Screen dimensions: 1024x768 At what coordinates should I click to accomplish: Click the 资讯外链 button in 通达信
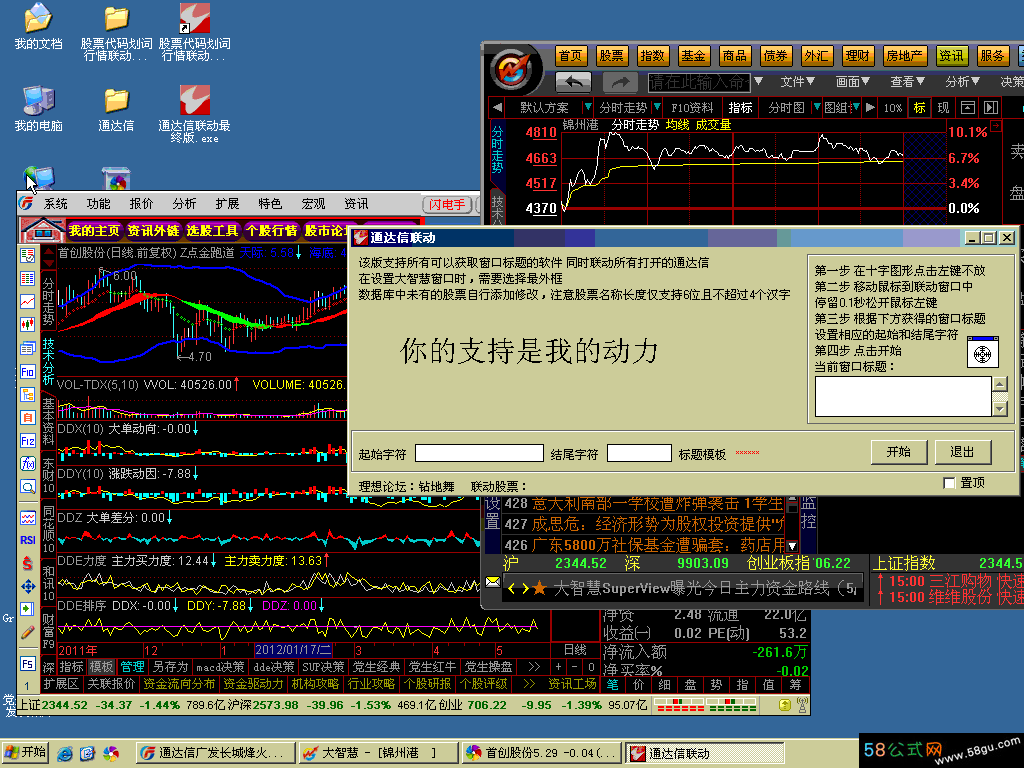(x=153, y=230)
